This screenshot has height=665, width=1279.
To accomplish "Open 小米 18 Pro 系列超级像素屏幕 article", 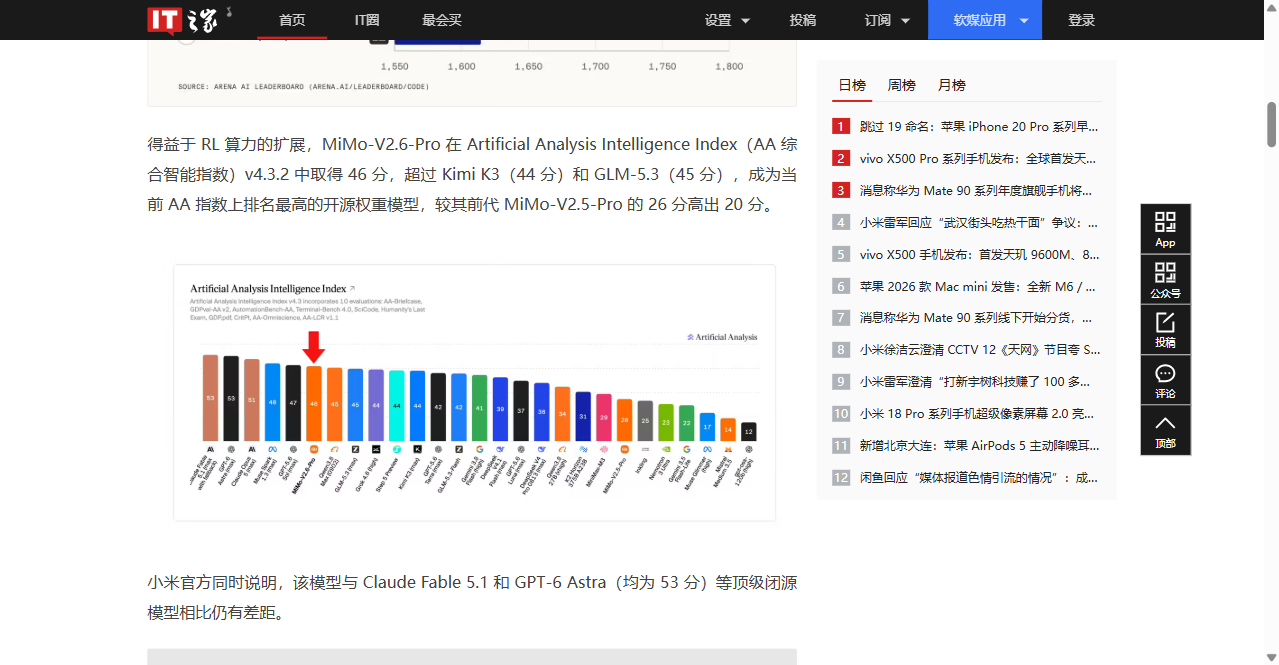I will click(x=979, y=413).
